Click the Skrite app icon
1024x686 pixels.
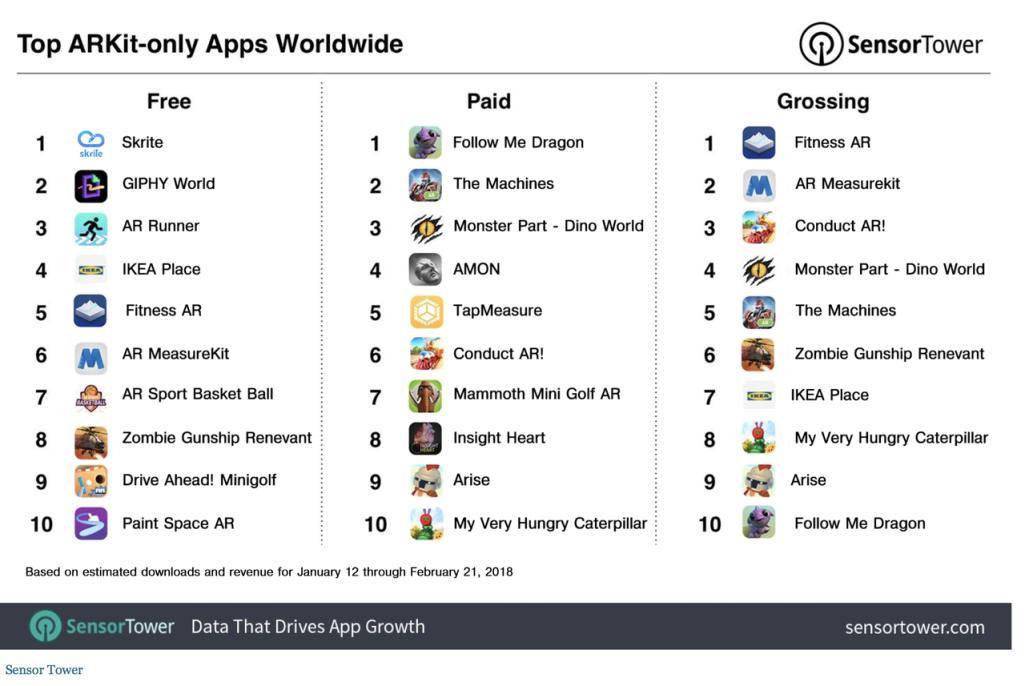tap(91, 143)
